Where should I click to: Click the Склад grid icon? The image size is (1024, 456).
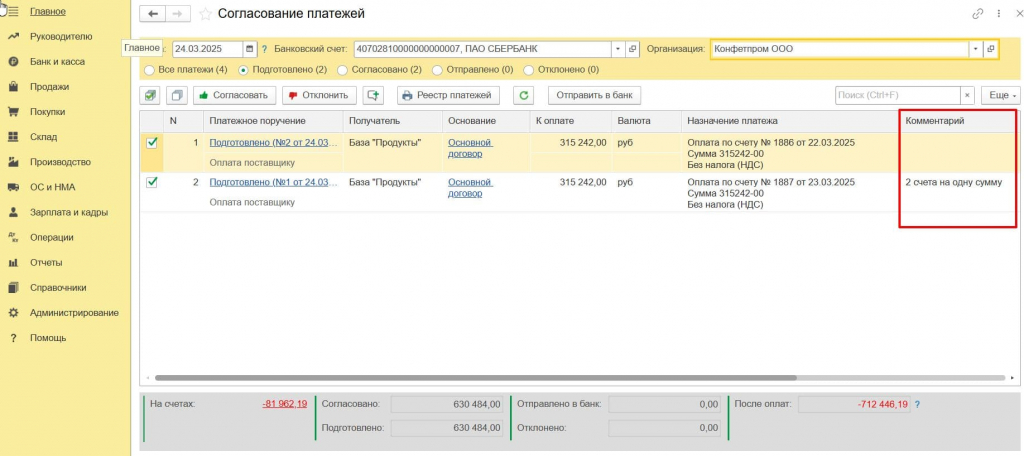[12, 137]
